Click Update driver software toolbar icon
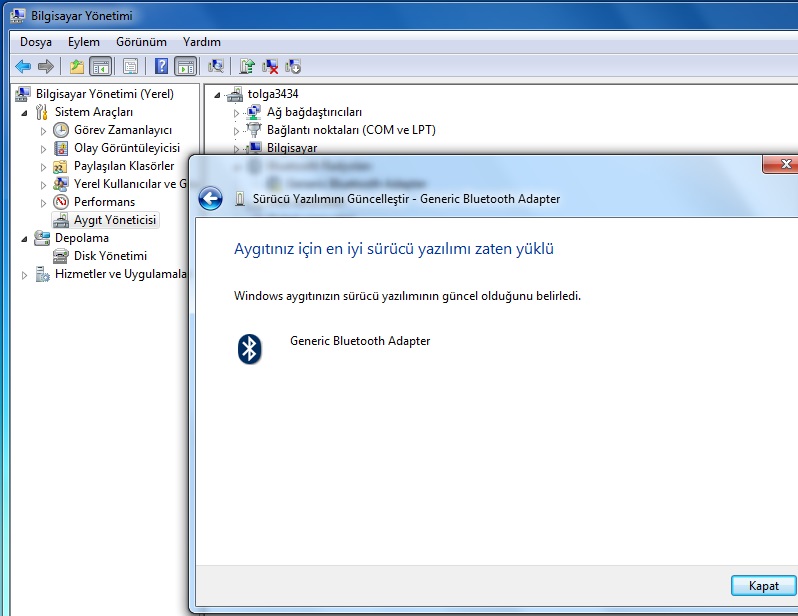Image resolution: width=798 pixels, height=616 pixels. [x=247, y=66]
